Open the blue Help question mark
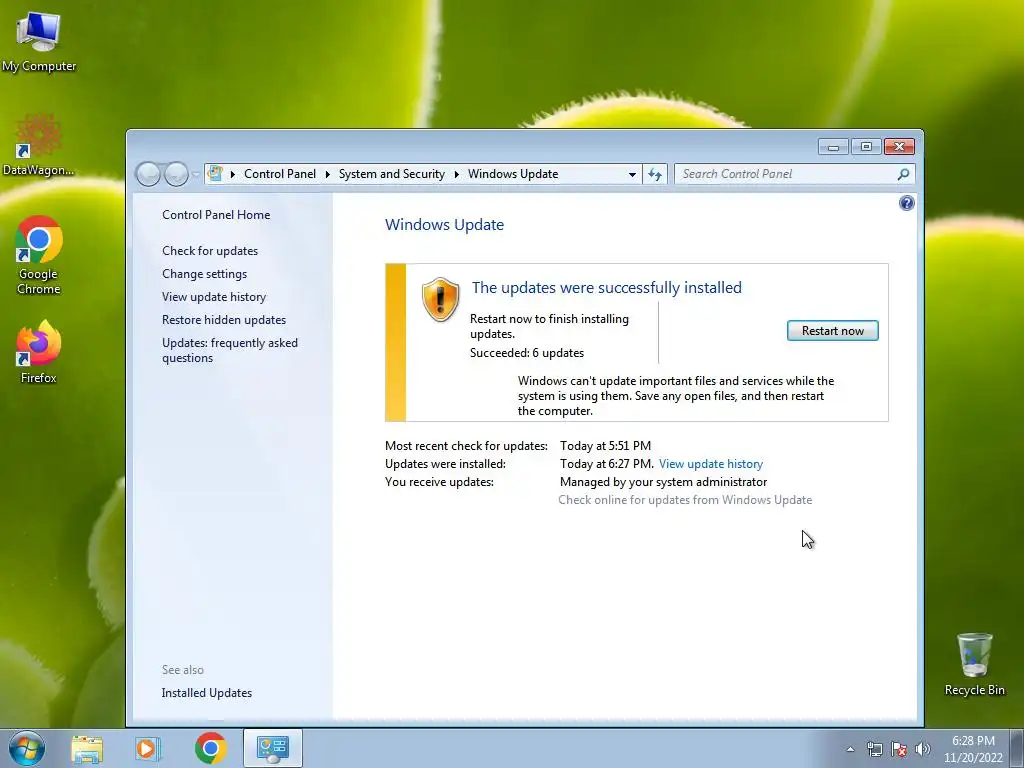The width and height of the screenshot is (1024, 768). (x=906, y=203)
